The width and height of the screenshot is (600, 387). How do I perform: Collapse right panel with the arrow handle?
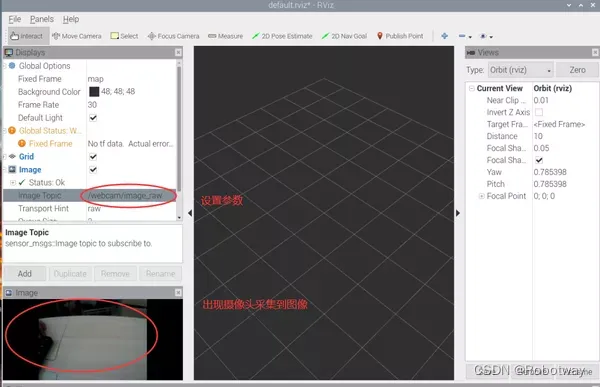coord(458,213)
